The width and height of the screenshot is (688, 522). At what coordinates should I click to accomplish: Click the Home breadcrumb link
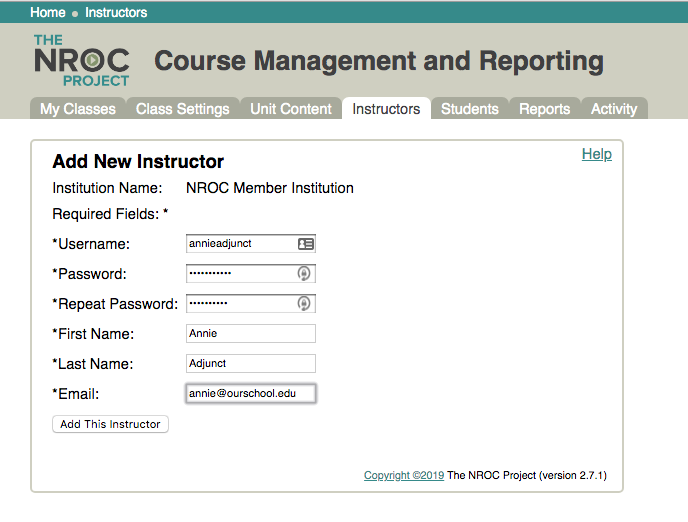point(48,12)
